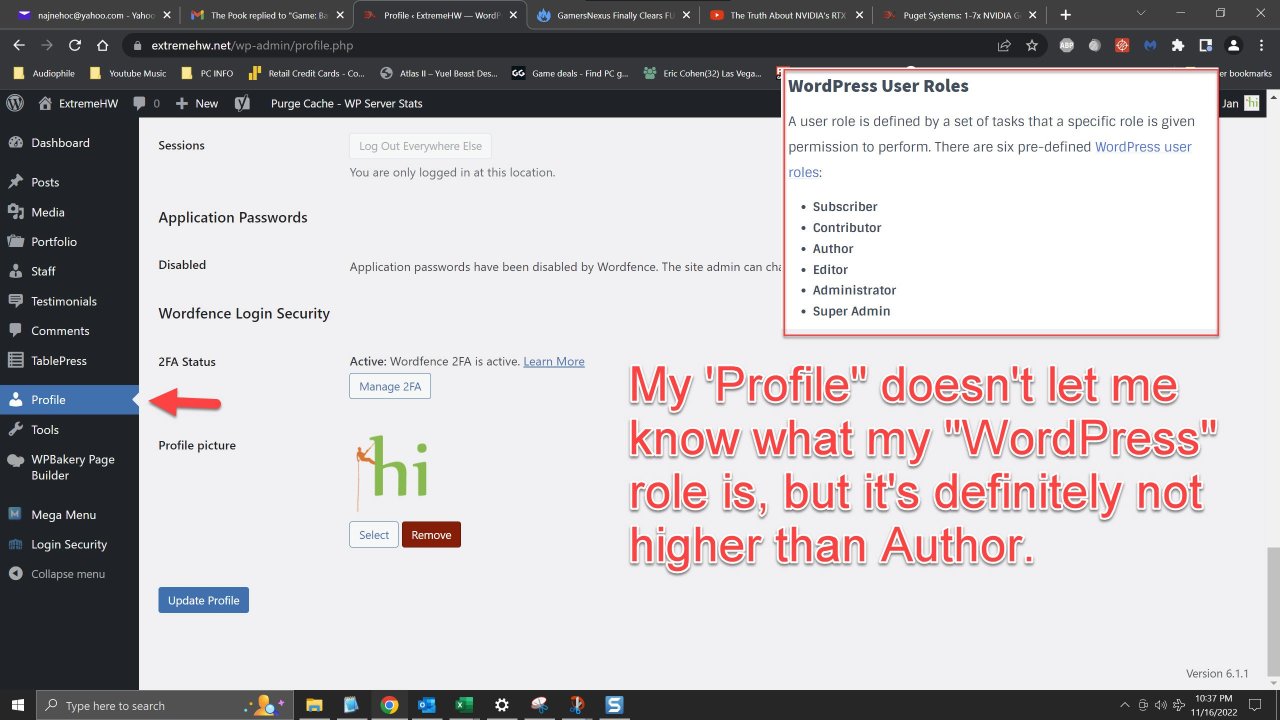The width and height of the screenshot is (1280, 720).
Task: Click the comments bubble in admin bar
Action: (x=145, y=103)
